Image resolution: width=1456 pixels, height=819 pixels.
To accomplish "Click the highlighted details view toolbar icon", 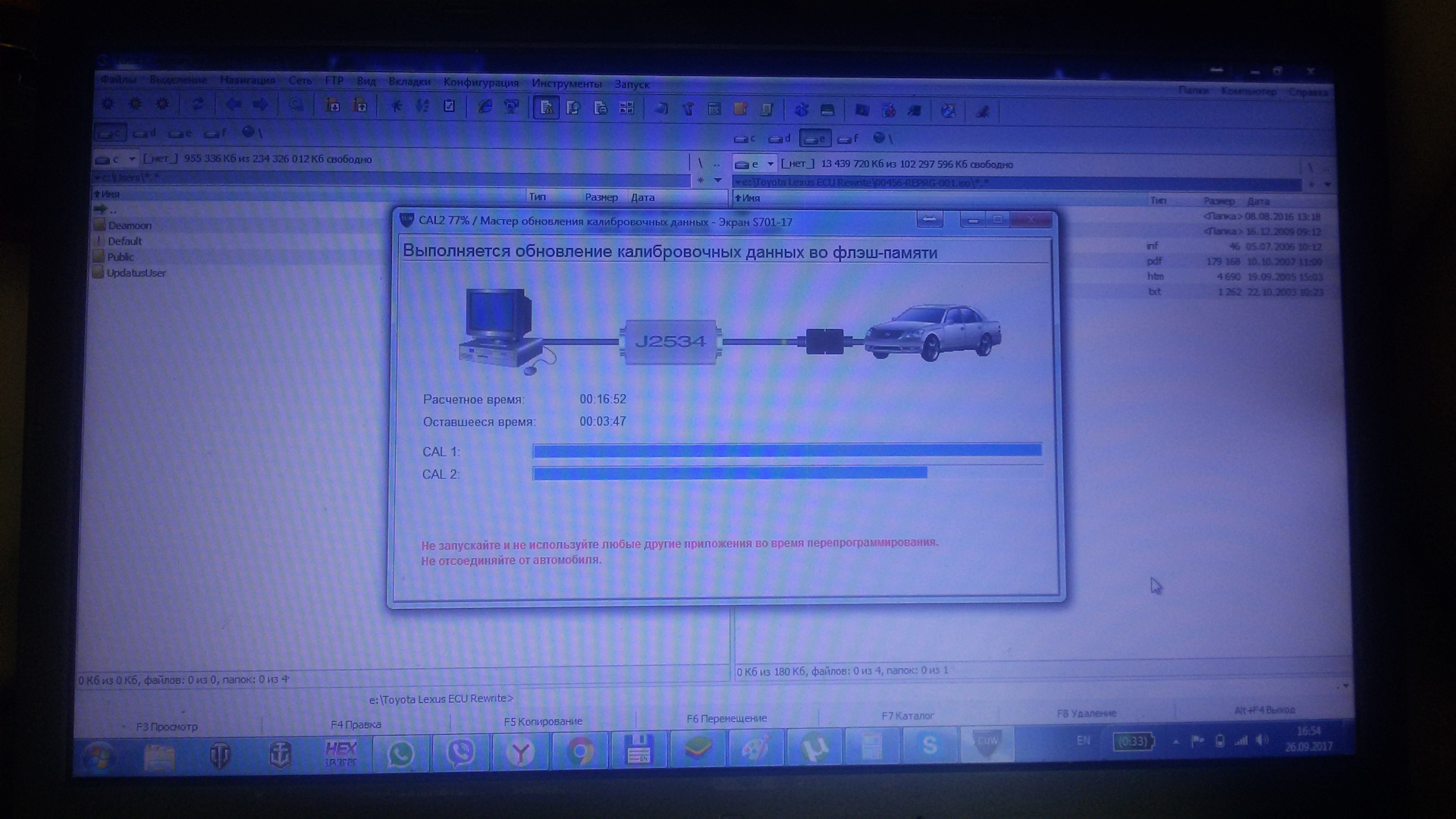I will [x=545, y=108].
